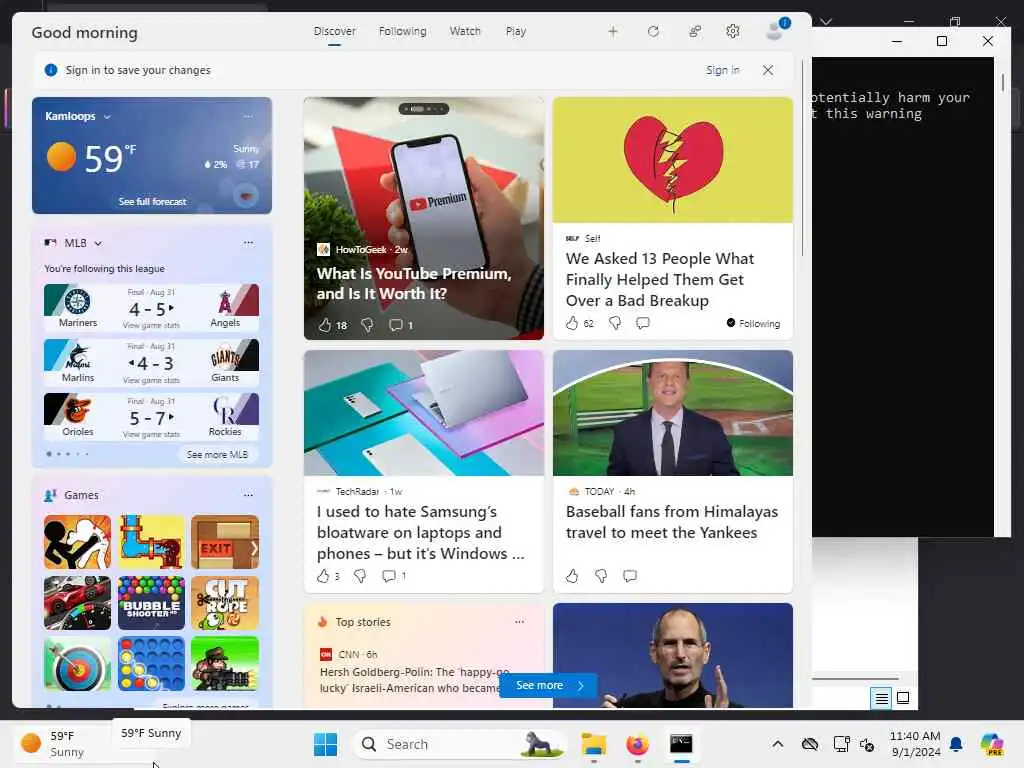Launch the Cut the Rope game

(x=225, y=603)
